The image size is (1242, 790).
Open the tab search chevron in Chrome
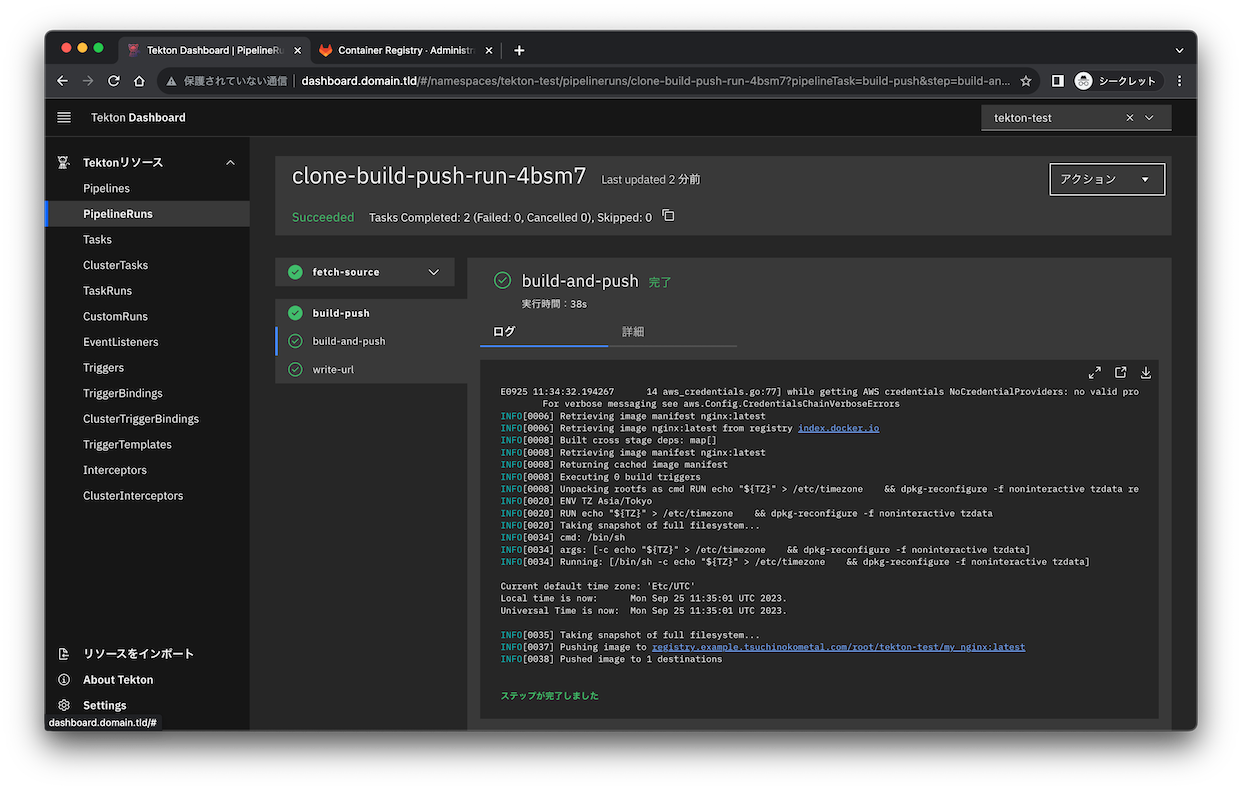coord(1179,50)
